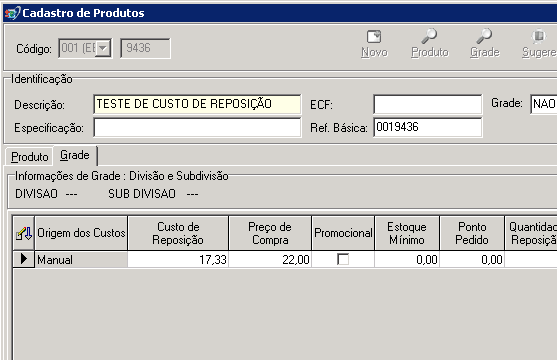The image size is (557, 360).
Task: Click the Grade field showing NAO
Action: click(x=544, y=104)
